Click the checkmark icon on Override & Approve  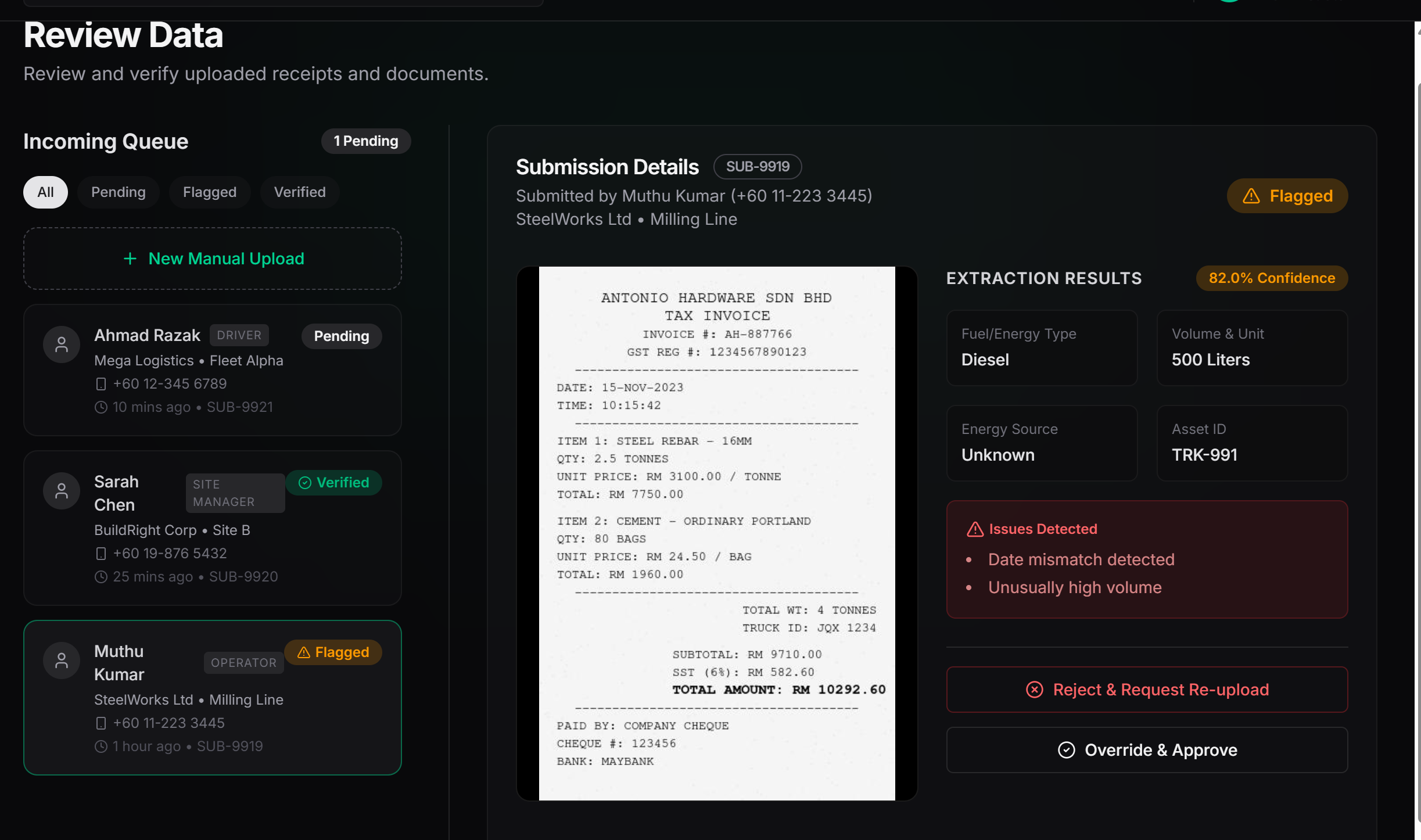[x=1067, y=750]
